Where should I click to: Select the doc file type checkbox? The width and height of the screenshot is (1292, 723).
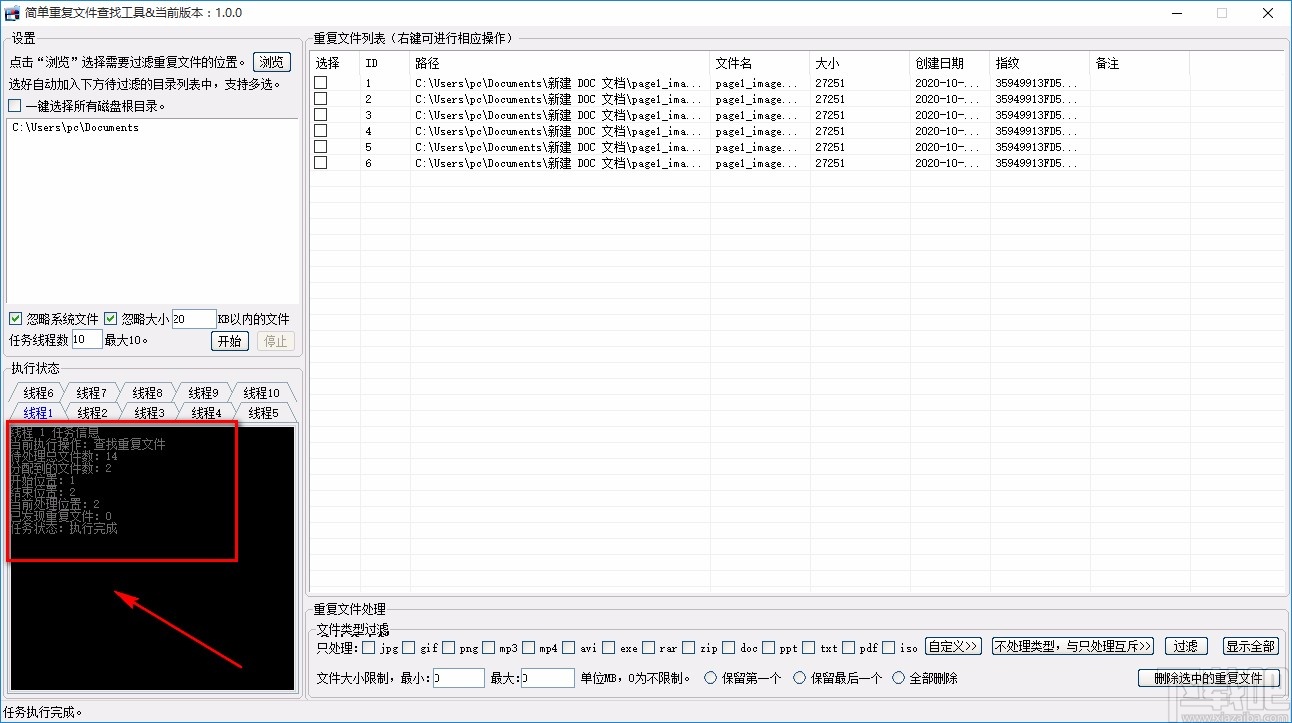[729, 647]
